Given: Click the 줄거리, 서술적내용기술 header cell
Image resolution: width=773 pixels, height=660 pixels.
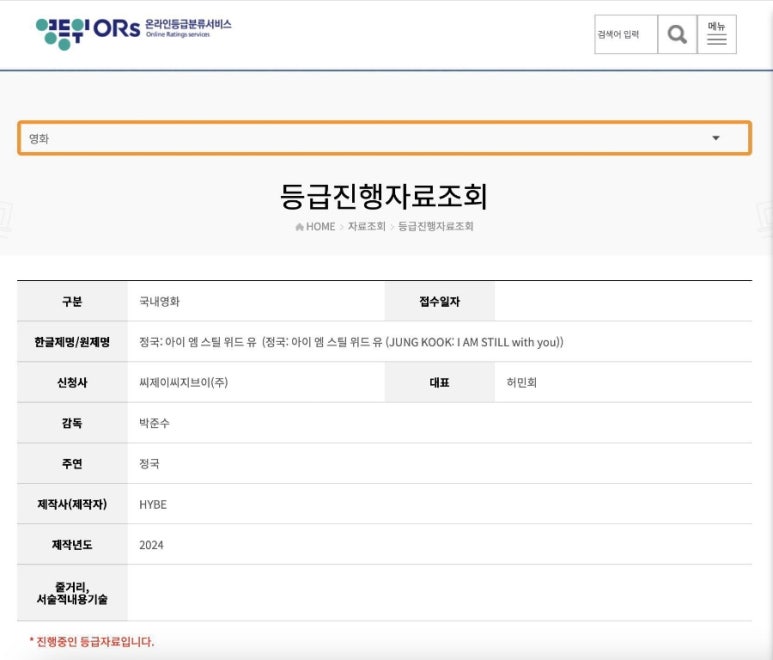Looking at the screenshot, I should (x=72, y=593).
